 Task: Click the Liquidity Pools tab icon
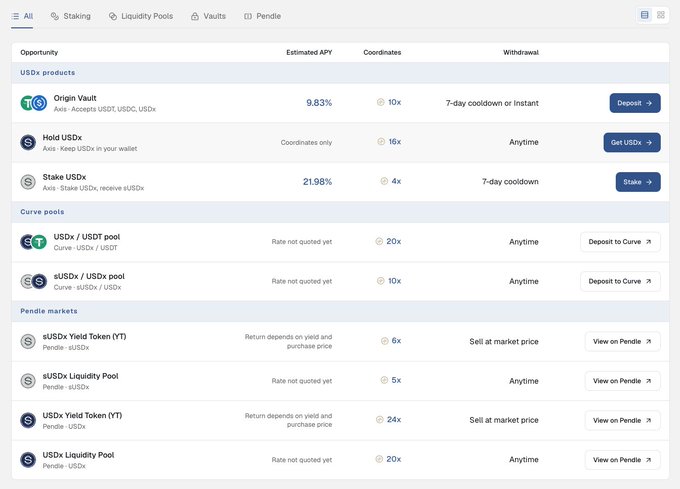pos(113,16)
